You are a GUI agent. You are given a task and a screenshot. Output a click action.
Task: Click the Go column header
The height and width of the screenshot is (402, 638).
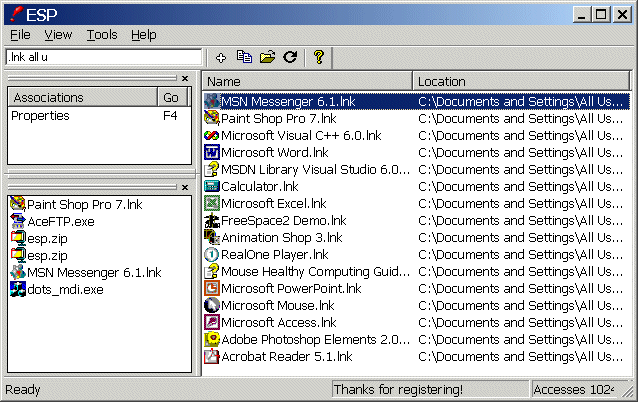(x=172, y=98)
